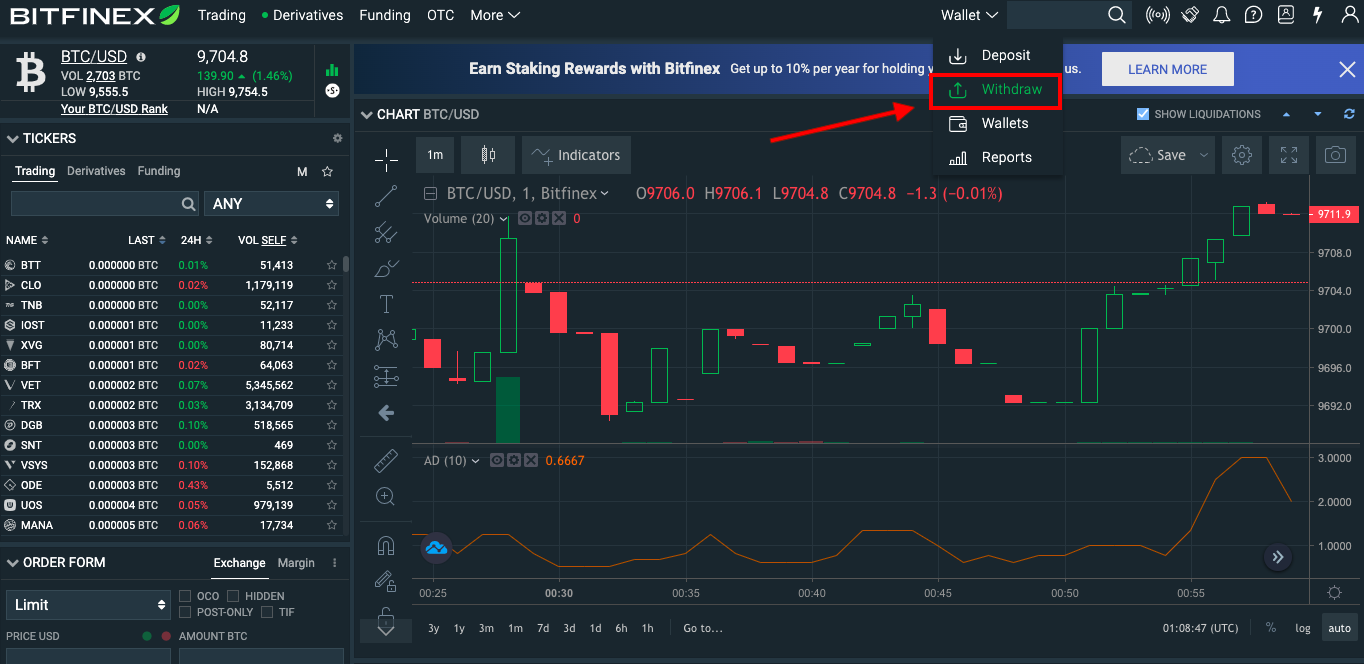This screenshot has width=1364, height=664.
Task: Favorite the VET ticker star
Action: tap(332, 385)
